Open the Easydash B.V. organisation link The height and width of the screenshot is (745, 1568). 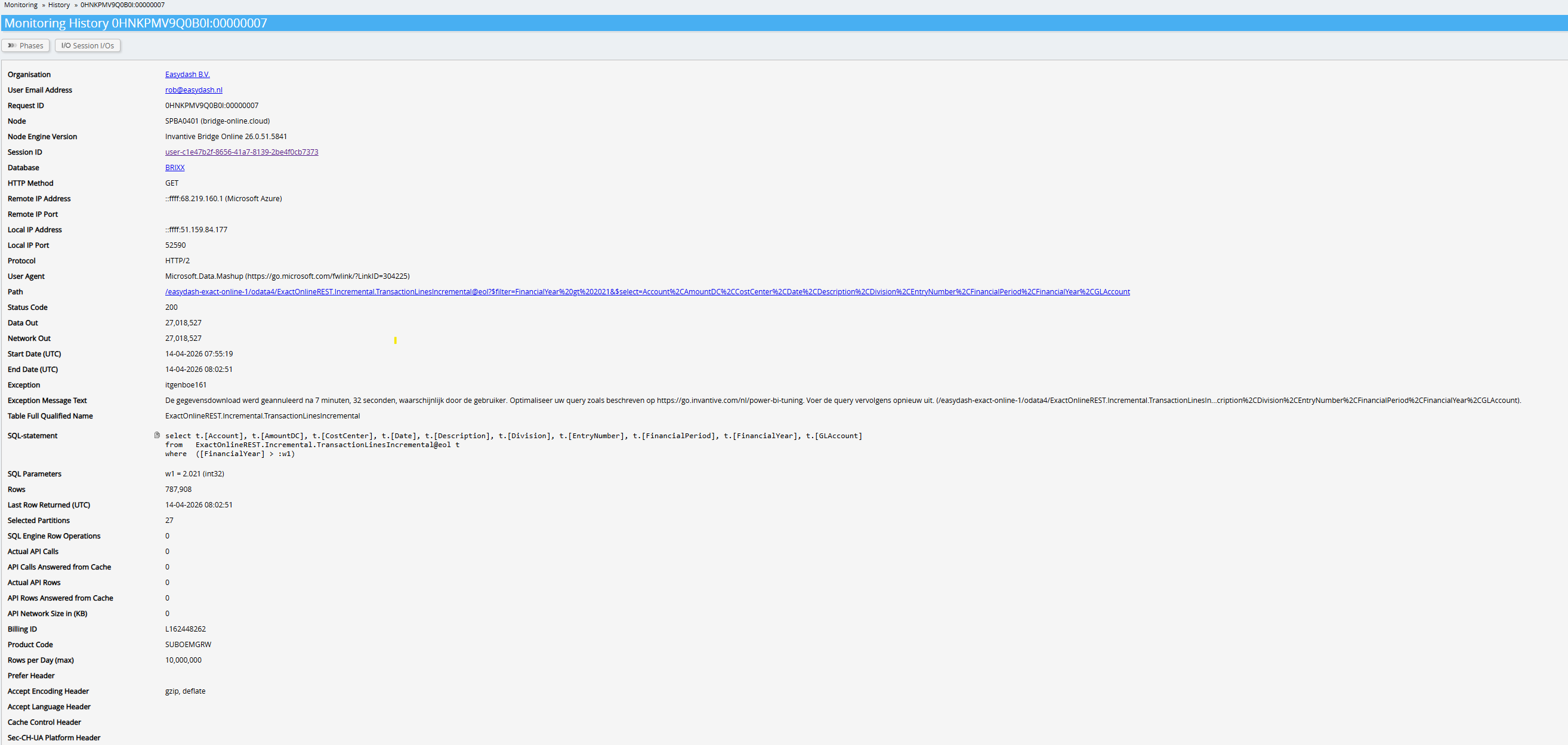pos(187,74)
